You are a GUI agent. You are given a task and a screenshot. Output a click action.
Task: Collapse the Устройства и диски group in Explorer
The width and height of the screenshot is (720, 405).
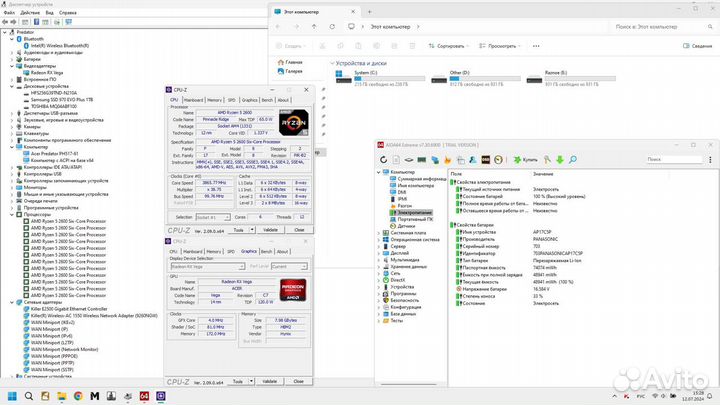pos(332,63)
